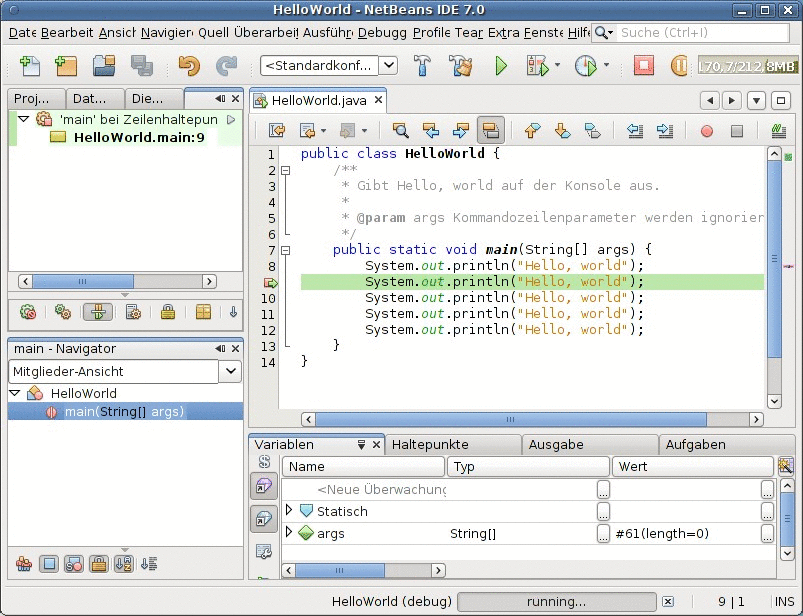
Task: Switch to the Aufgaben tab
Action: point(726,444)
